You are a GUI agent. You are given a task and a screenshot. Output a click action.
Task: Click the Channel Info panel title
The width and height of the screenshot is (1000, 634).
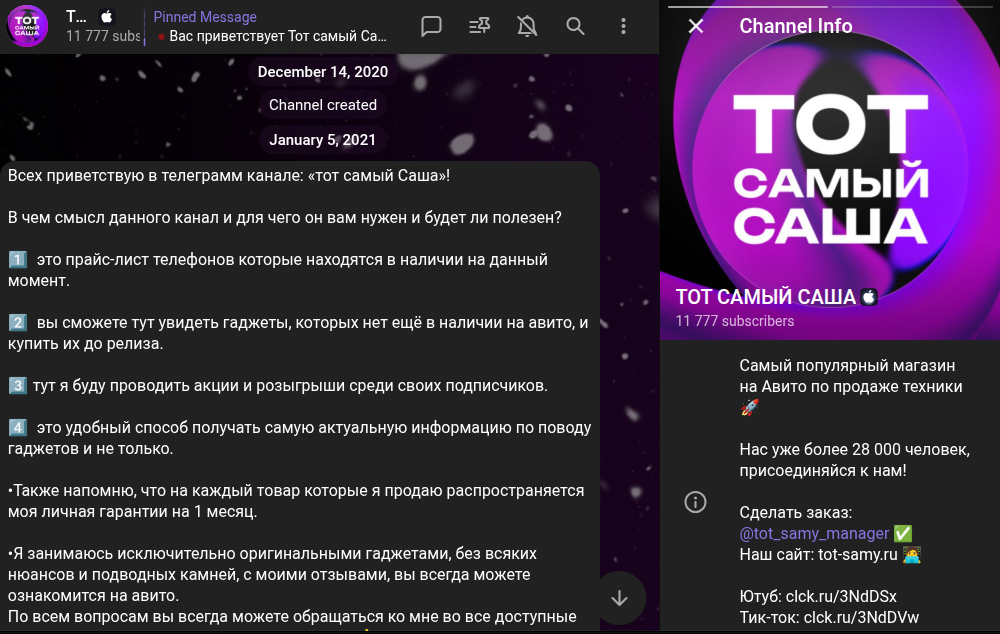[795, 26]
